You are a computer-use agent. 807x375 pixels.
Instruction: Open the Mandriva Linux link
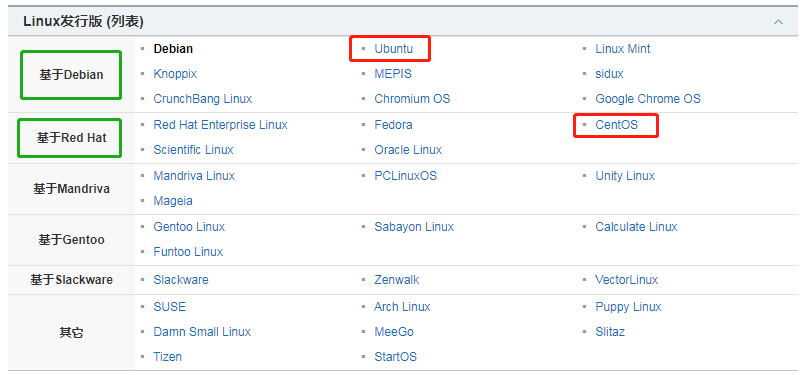tap(194, 176)
